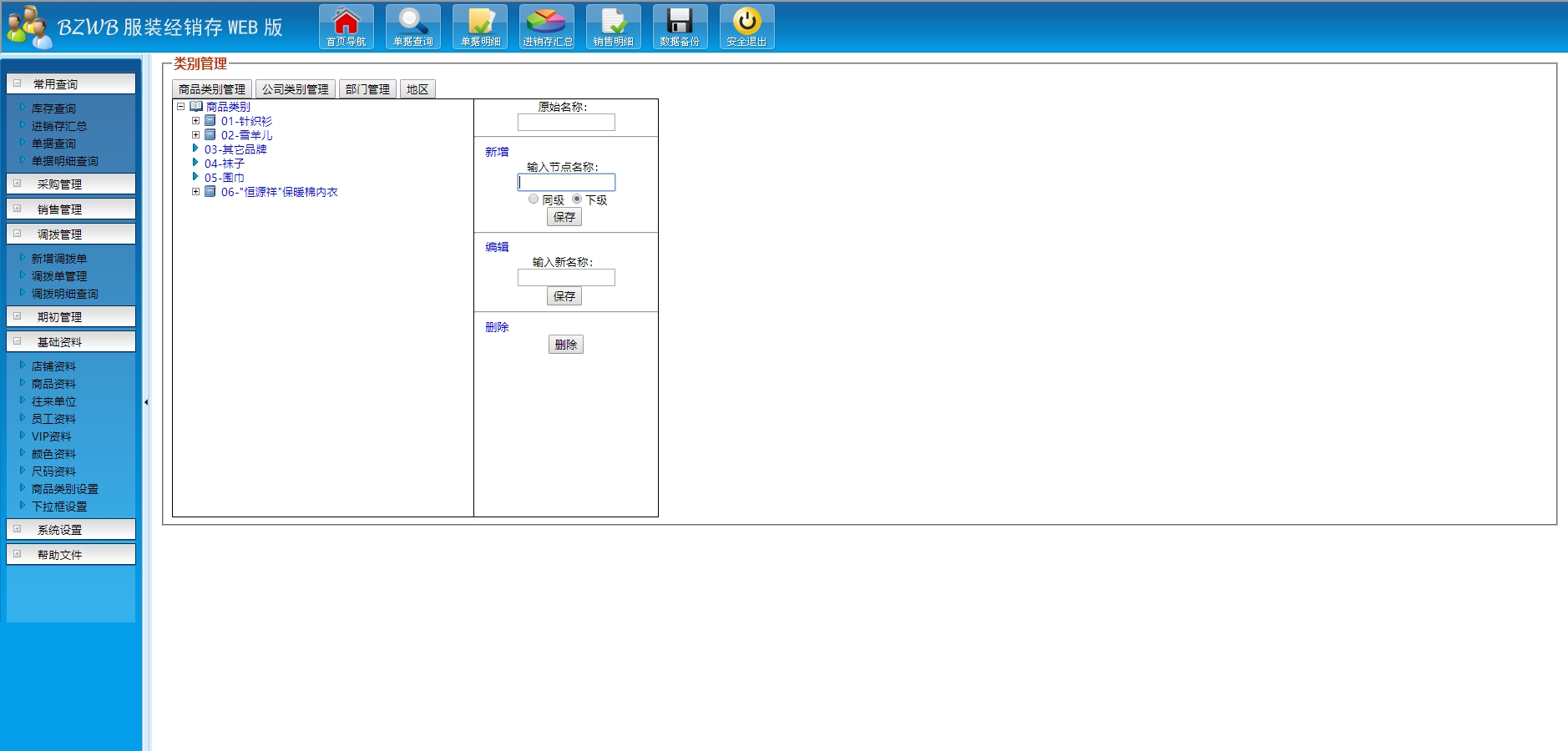This screenshot has width=1568, height=751.
Task: Switch to the 部门管理 tab
Action: (367, 89)
